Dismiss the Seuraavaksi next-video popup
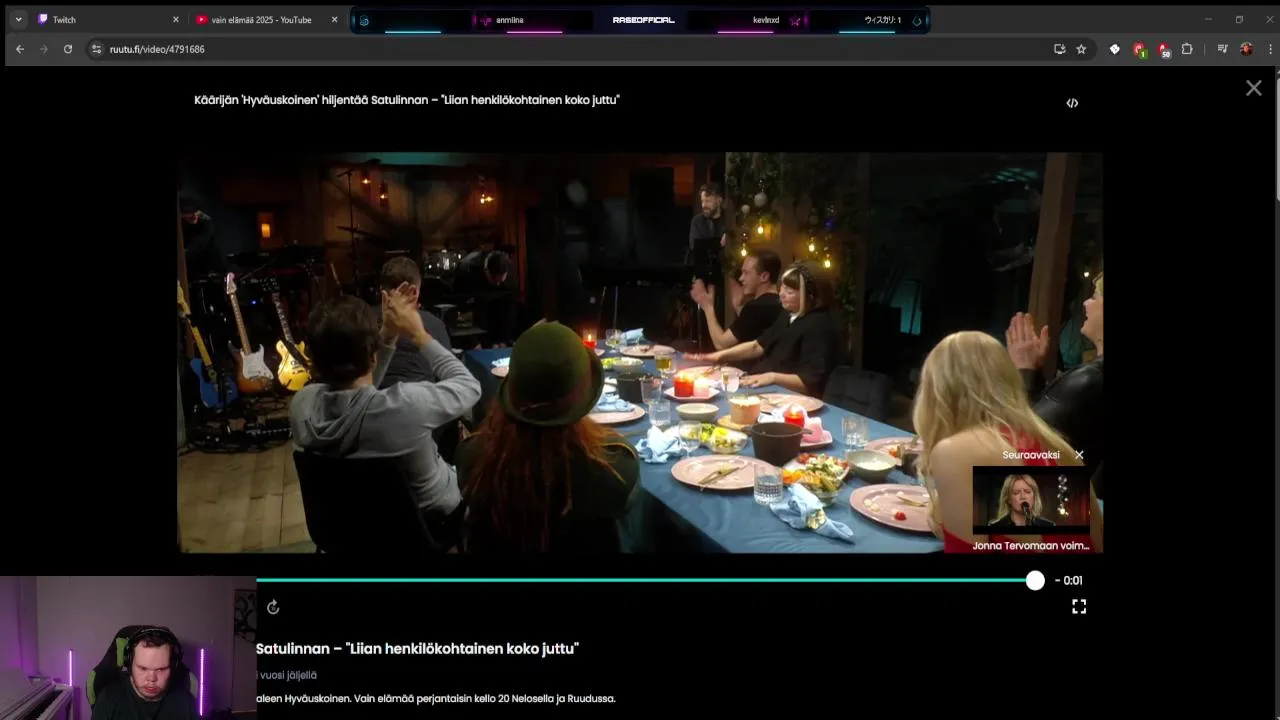 pyautogui.click(x=1079, y=455)
